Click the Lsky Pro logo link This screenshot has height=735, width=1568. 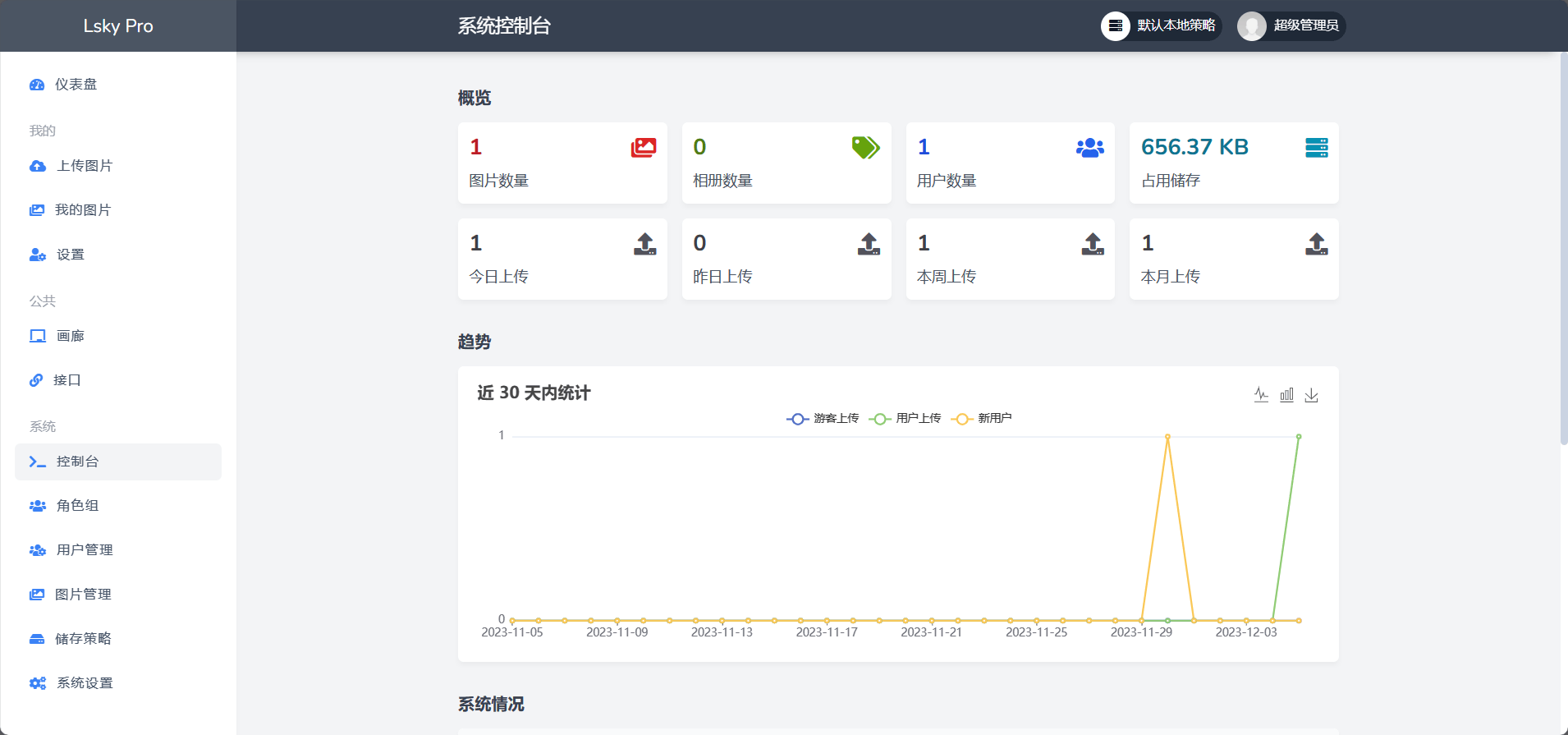point(118,26)
